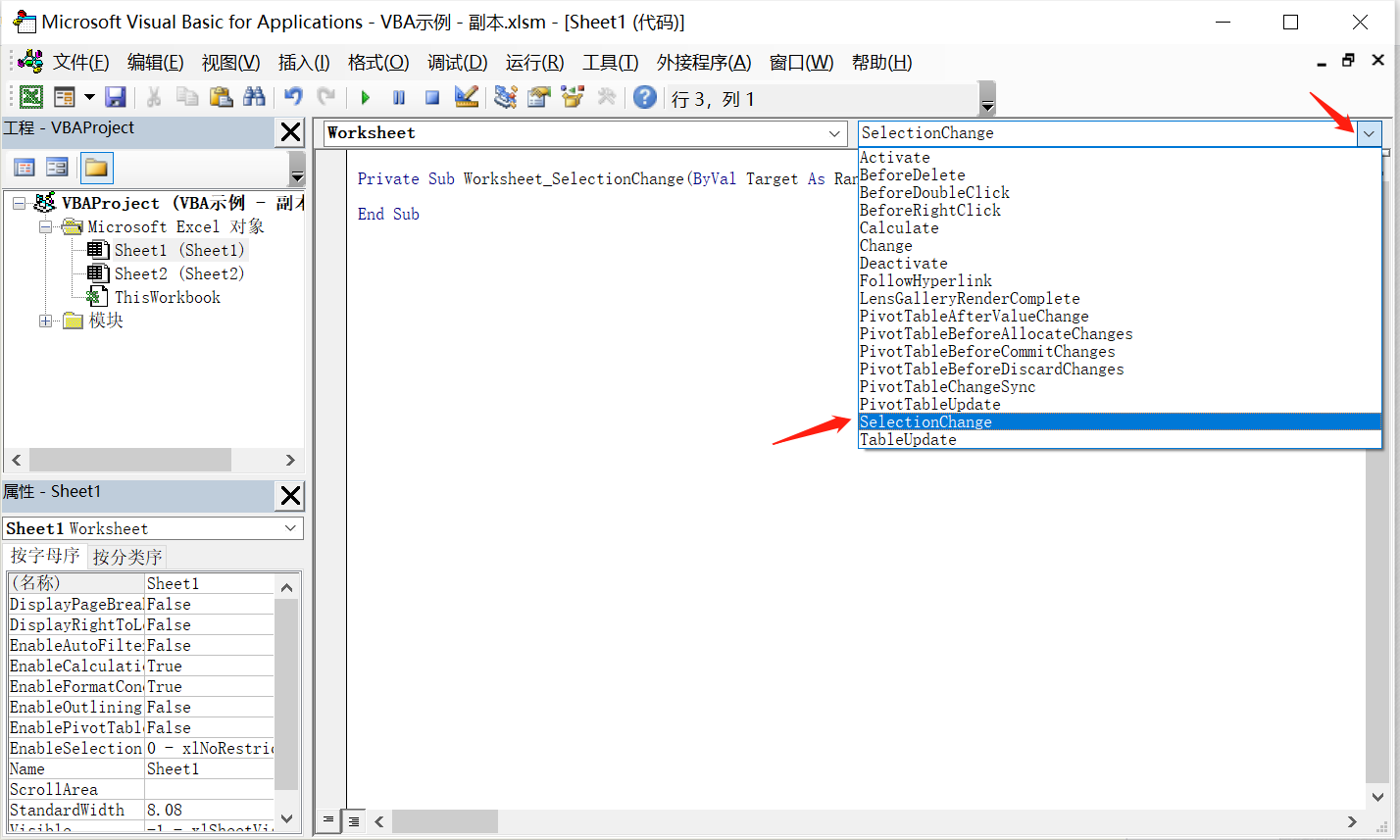Open the 文件(F) menu
Viewport: 1400px width, 840px height.
[x=80, y=63]
